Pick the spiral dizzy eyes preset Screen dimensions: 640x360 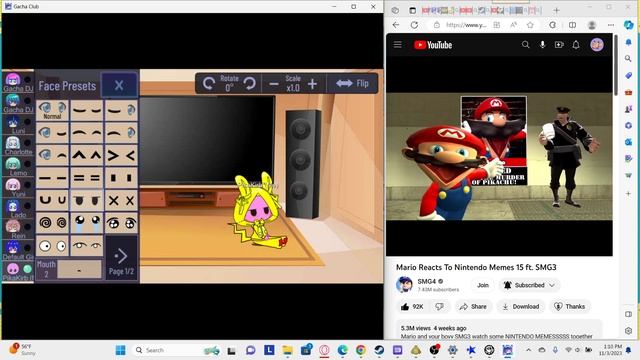coord(52,223)
